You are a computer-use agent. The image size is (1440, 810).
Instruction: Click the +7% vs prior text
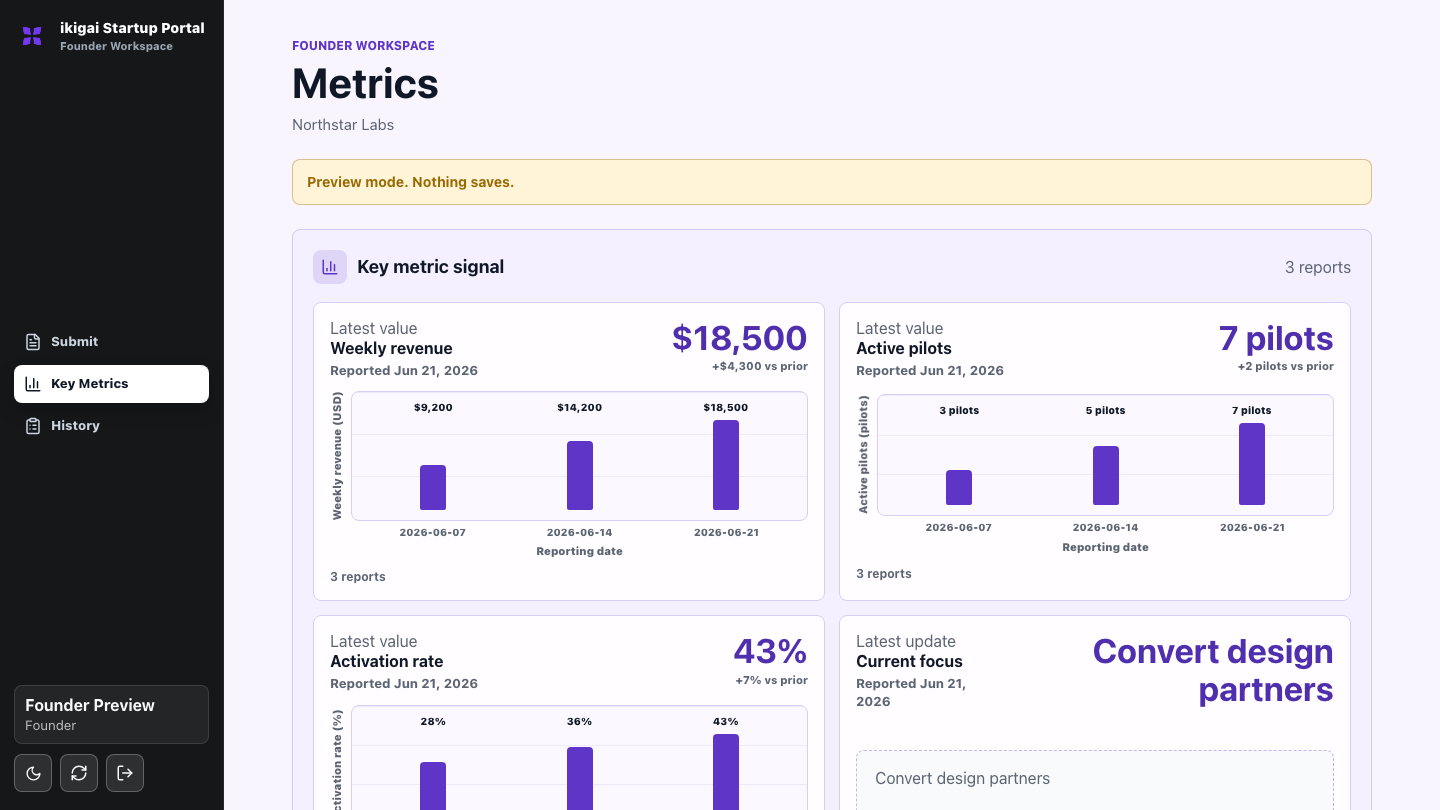(x=771, y=680)
